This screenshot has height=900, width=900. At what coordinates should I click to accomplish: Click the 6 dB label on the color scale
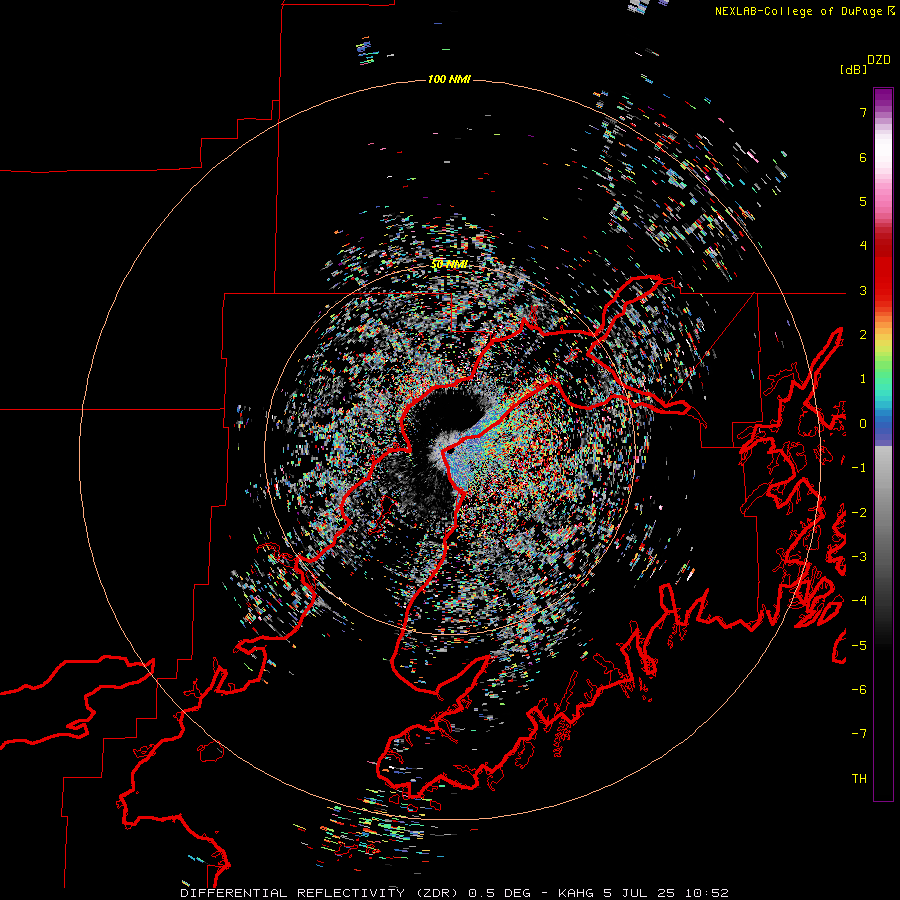(x=863, y=157)
